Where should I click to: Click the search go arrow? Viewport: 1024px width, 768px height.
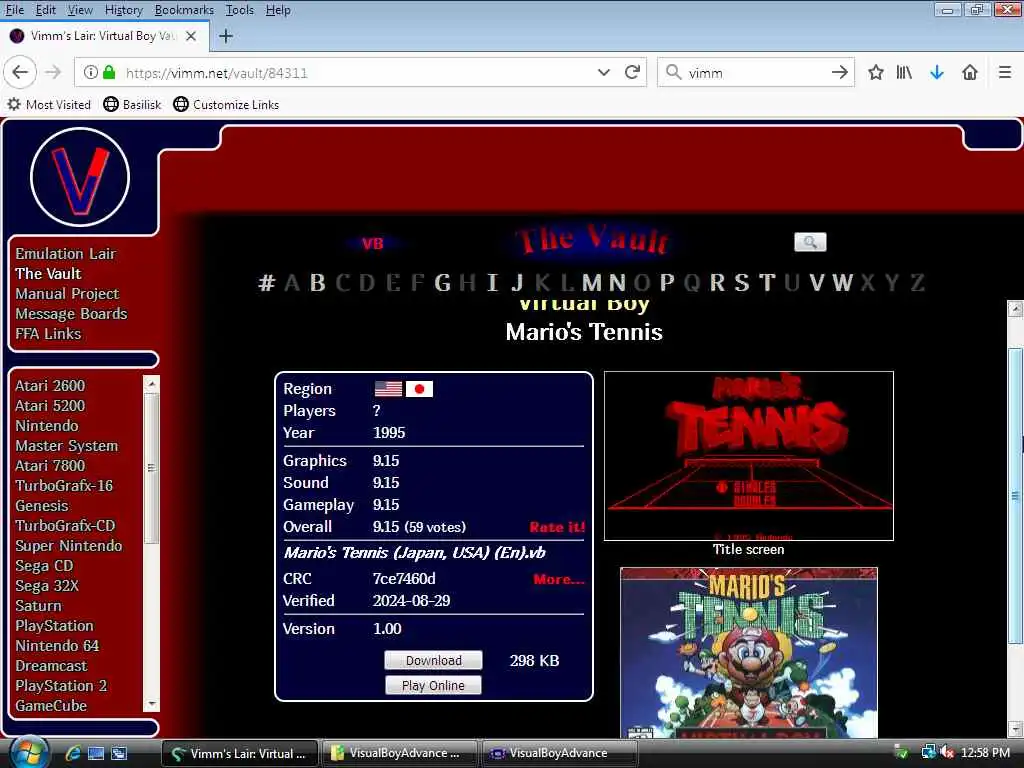(839, 72)
